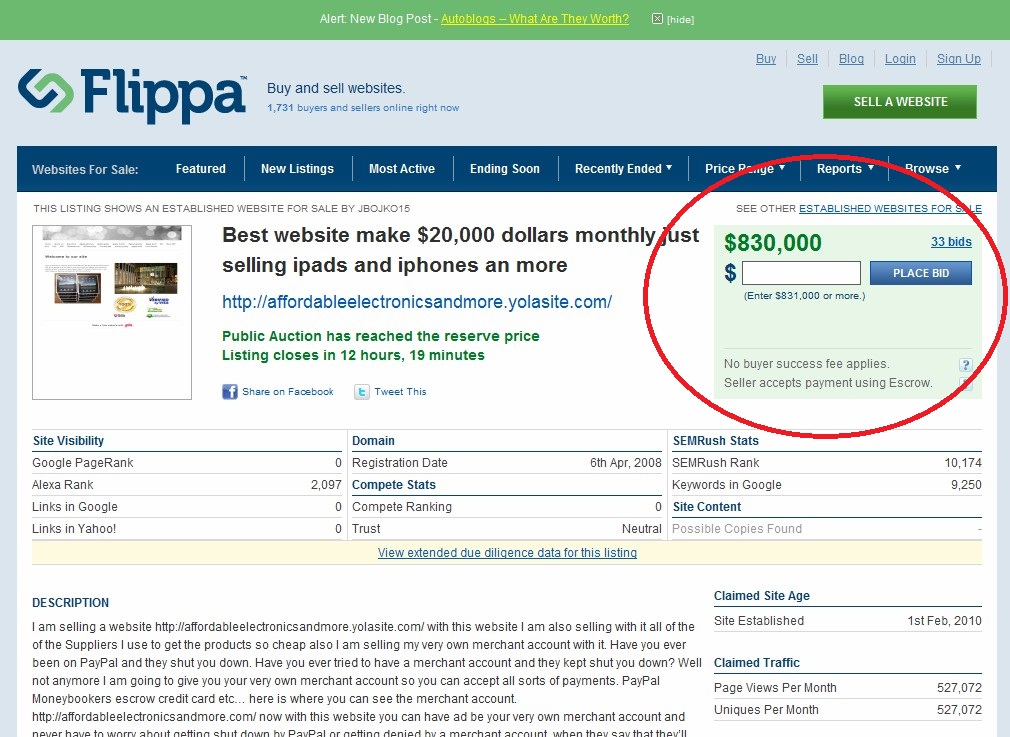The height and width of the screenshot is (737, 1010).
Task: Click the buyers and sellers online count
Action: coord(363,108)
